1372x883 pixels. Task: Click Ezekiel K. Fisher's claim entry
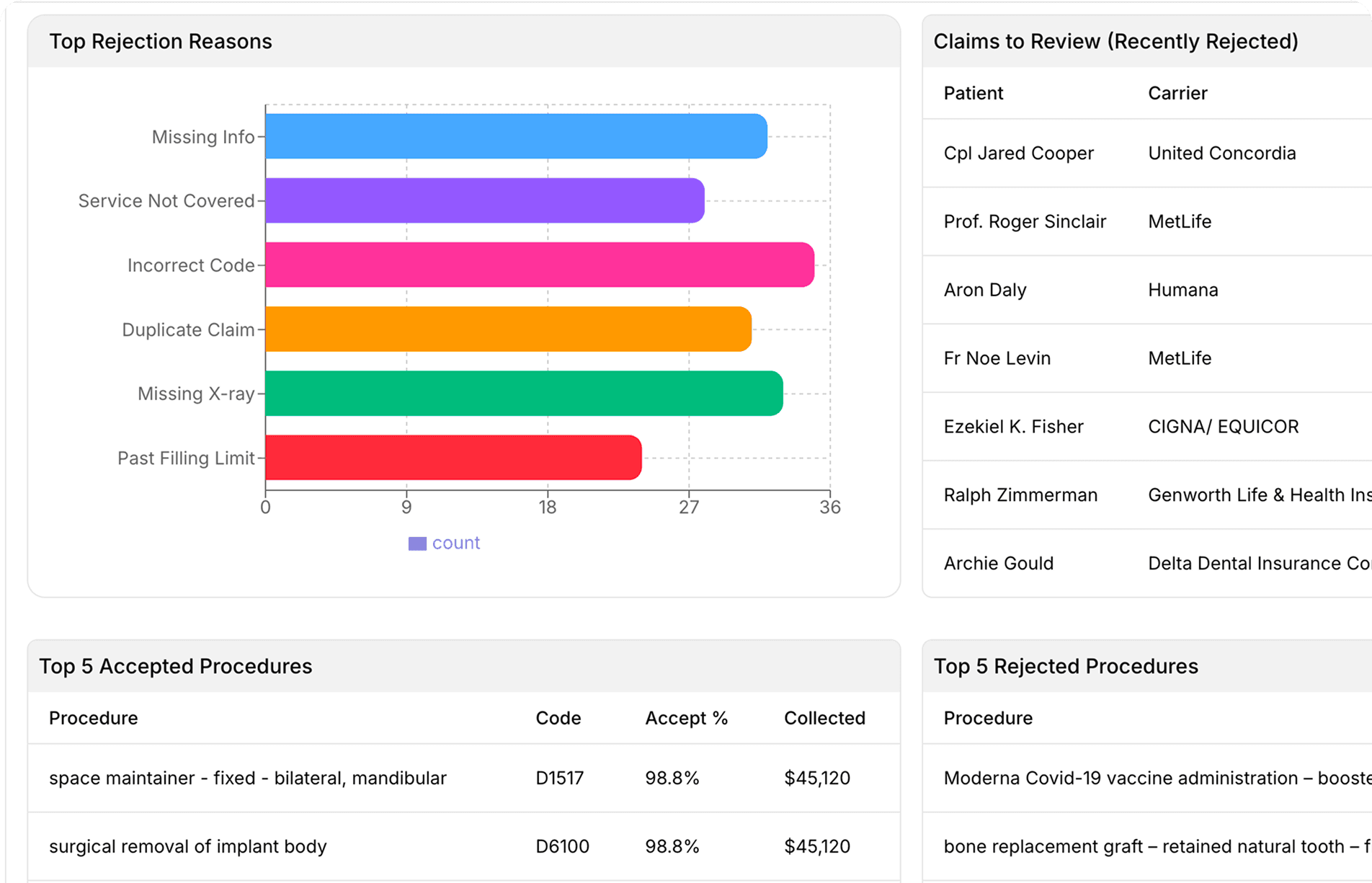coord(1013,427)
